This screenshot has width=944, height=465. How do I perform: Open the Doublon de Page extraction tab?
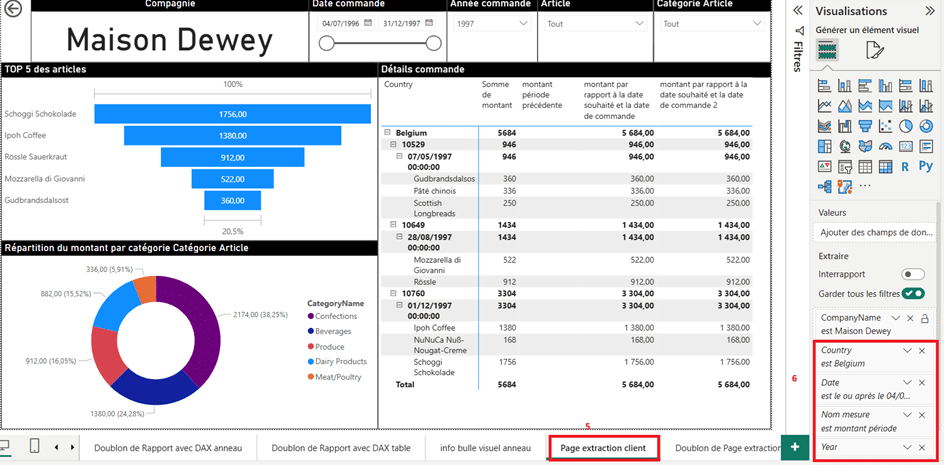[x=727, y=448]
